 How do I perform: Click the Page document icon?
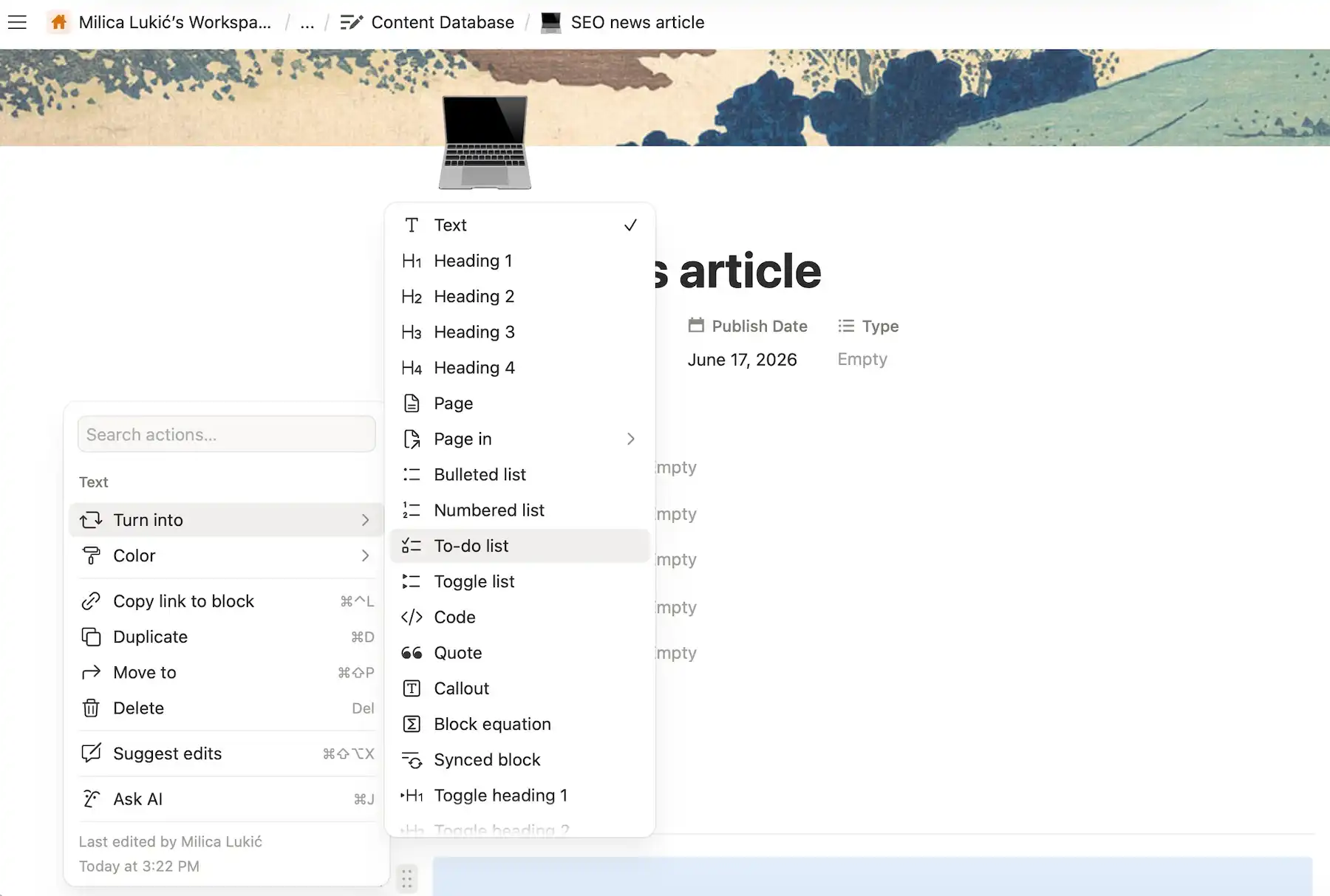pos(412,403)
